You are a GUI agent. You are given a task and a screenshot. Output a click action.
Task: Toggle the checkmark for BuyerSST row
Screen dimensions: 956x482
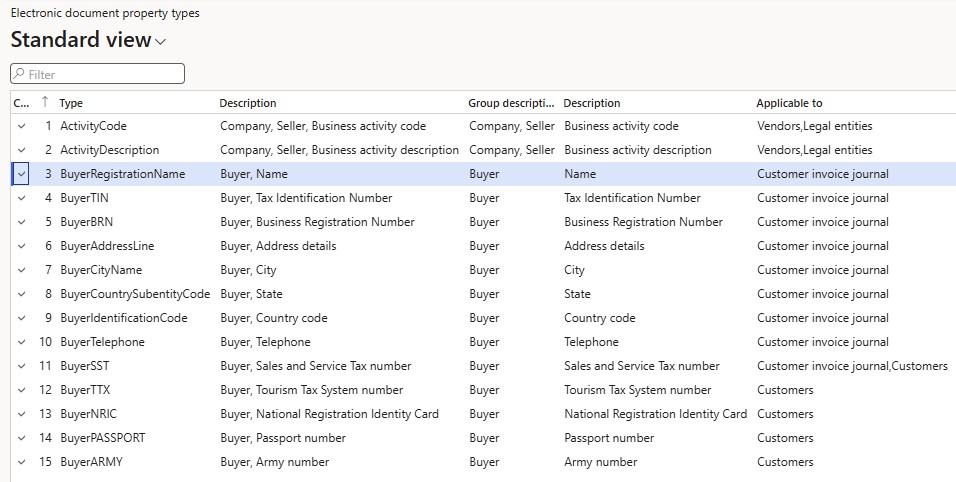click(22, 366)
